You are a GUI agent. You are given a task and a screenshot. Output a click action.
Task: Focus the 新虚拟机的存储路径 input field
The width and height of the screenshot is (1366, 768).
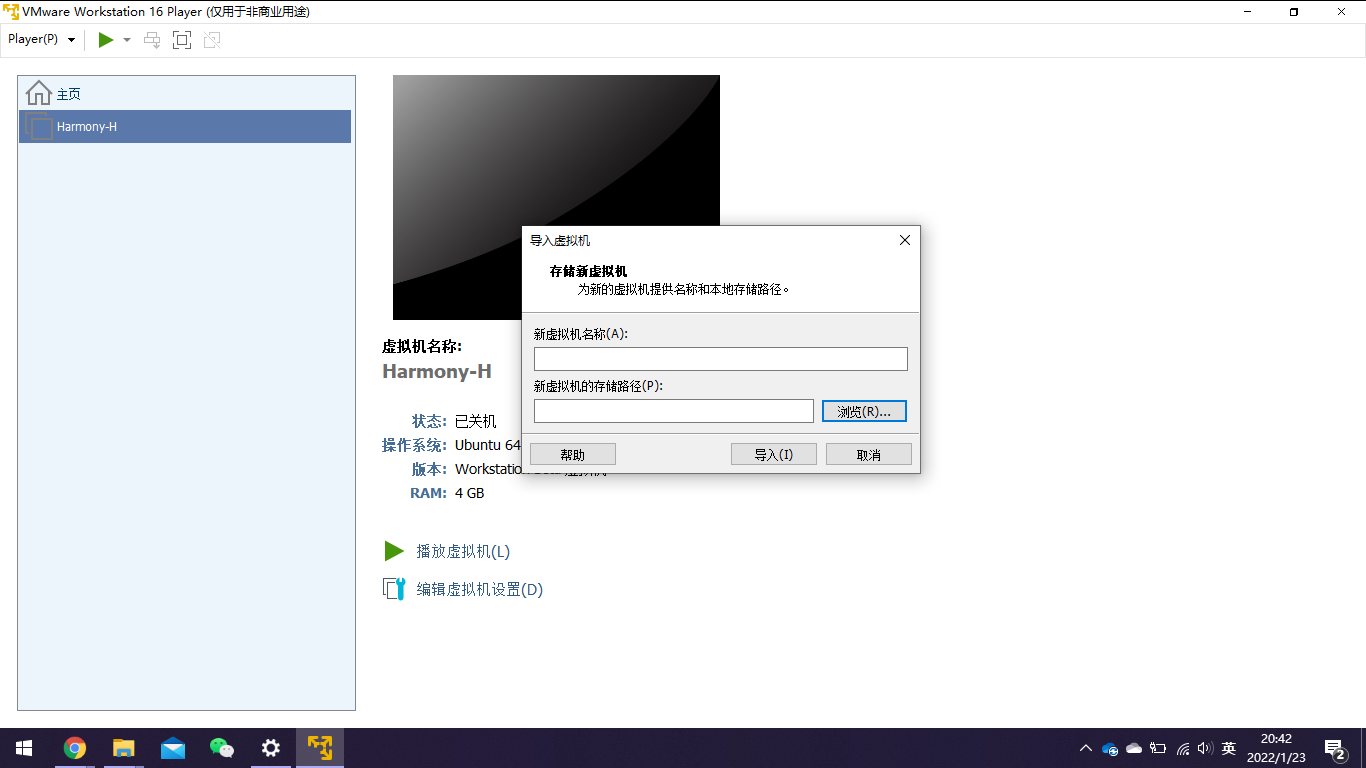point(673,411)
